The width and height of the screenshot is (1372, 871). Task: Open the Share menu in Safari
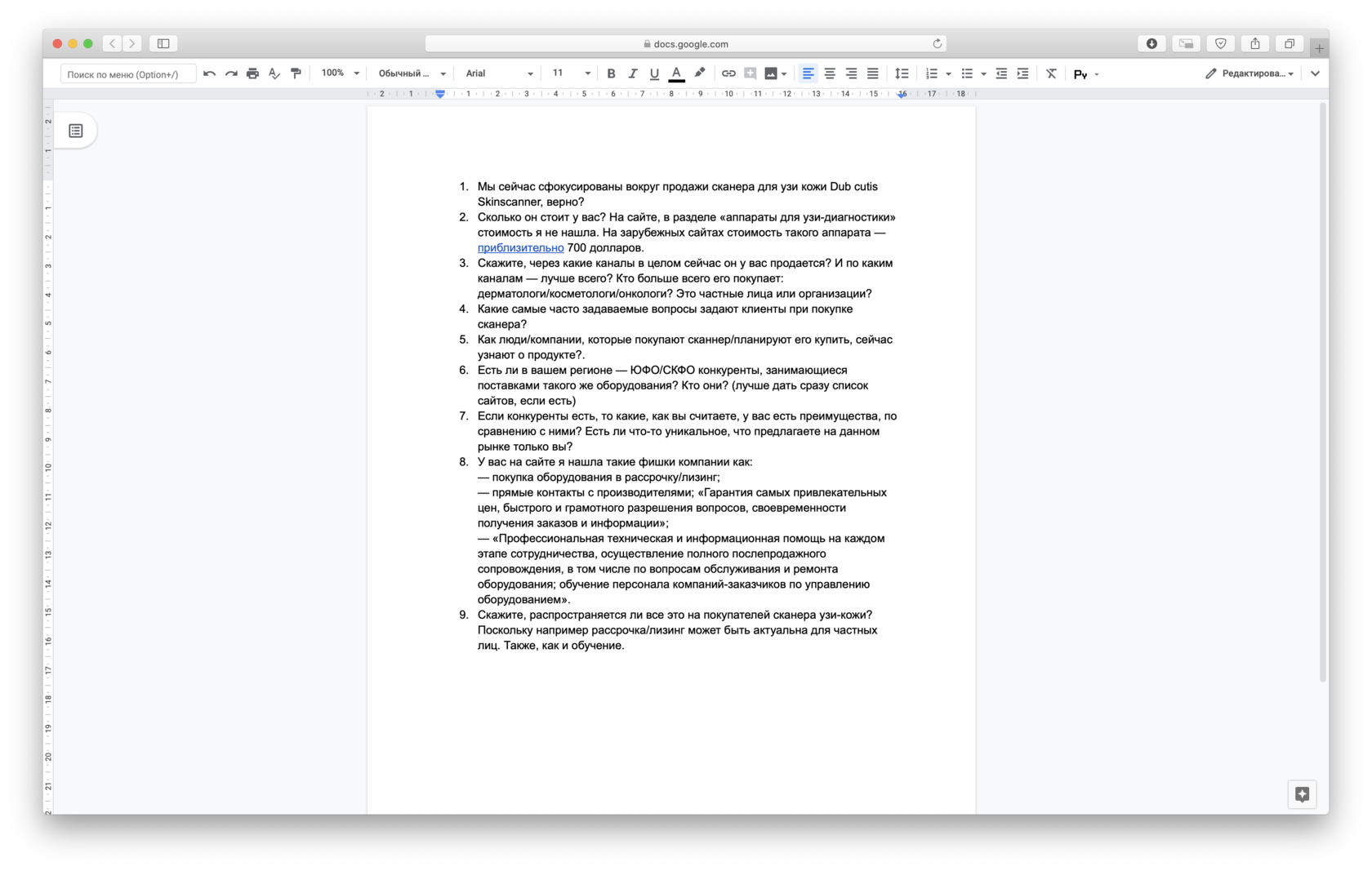coord(1255,43)
